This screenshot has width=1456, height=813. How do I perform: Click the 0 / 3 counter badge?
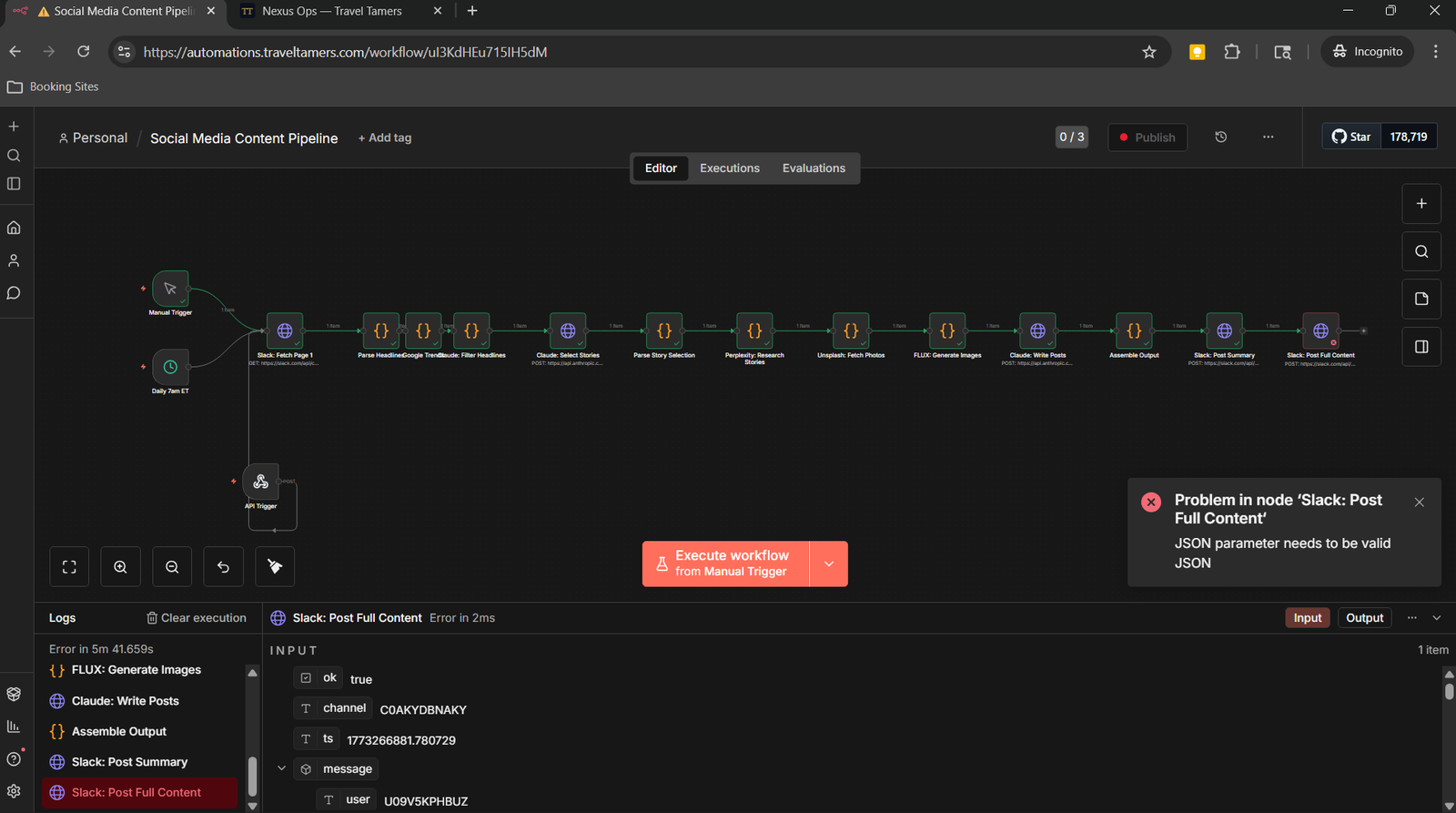pyautogui.click(x=1072, y=137)
